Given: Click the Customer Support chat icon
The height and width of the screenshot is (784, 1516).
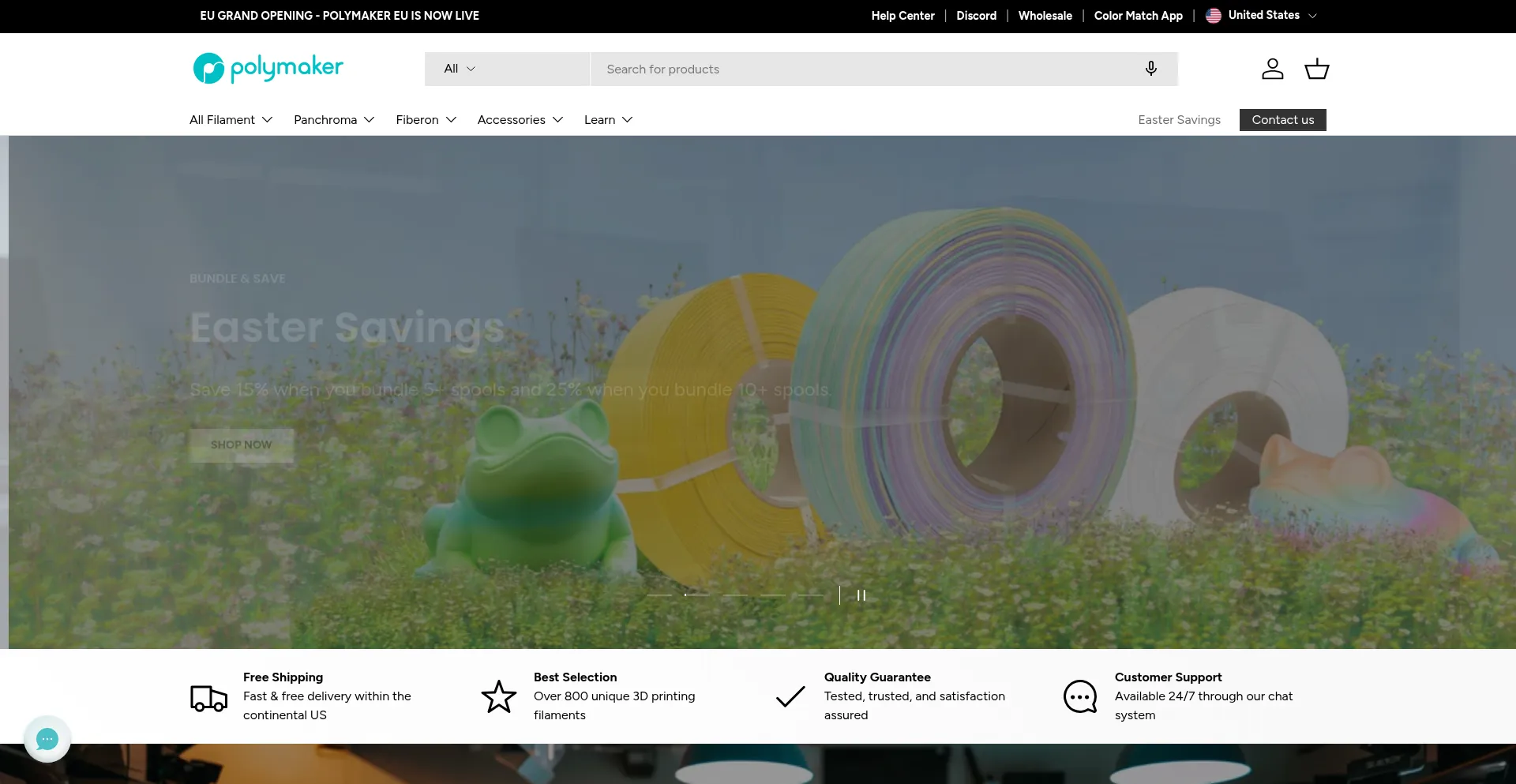Looking at the screenshot, I should point(1080,696).
